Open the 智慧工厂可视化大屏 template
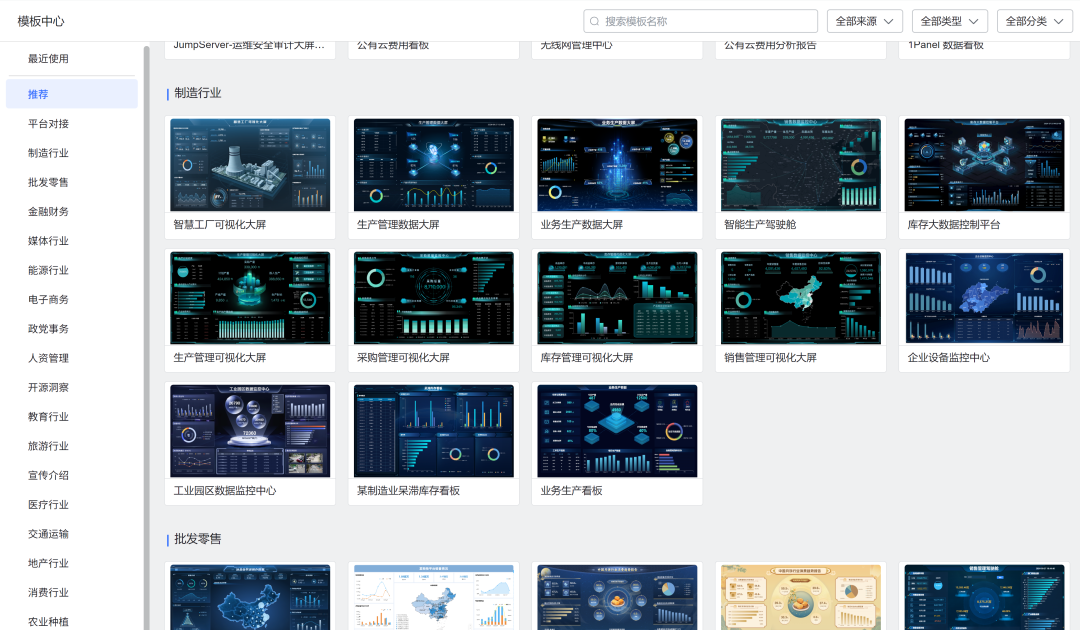 tap(249, 165)
